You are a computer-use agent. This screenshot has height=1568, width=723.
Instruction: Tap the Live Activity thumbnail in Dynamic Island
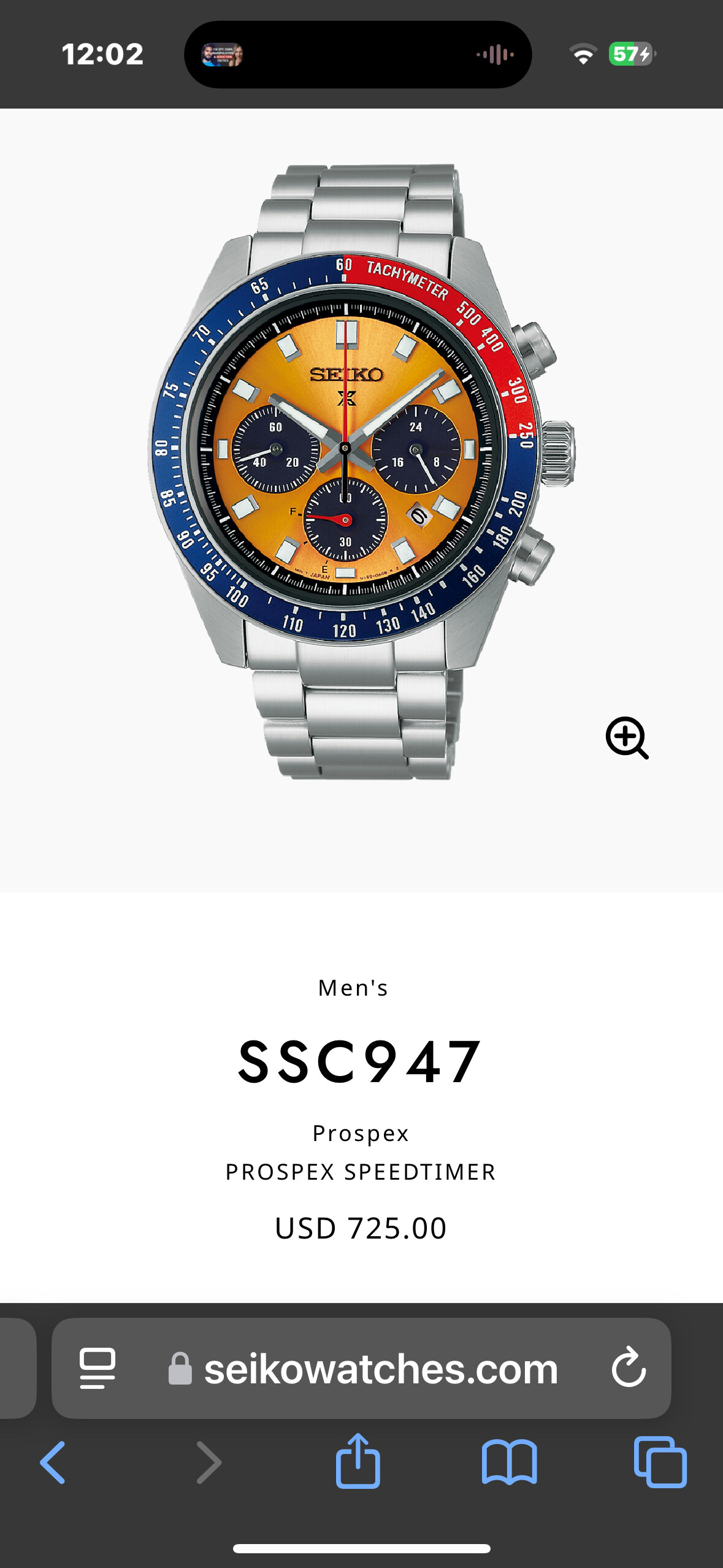coord(222,55)
